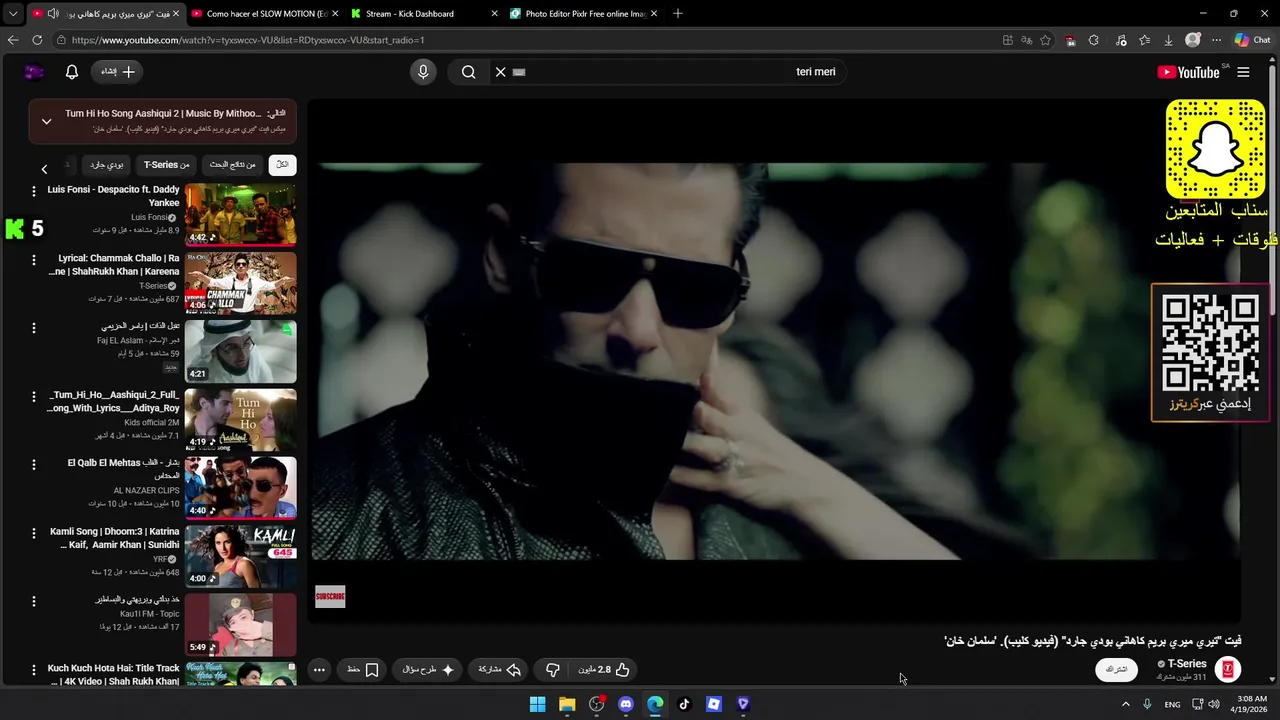Screen dimensions: 1280x720
Task: Show hidden system tray icons
Action: click(1125, 704)
